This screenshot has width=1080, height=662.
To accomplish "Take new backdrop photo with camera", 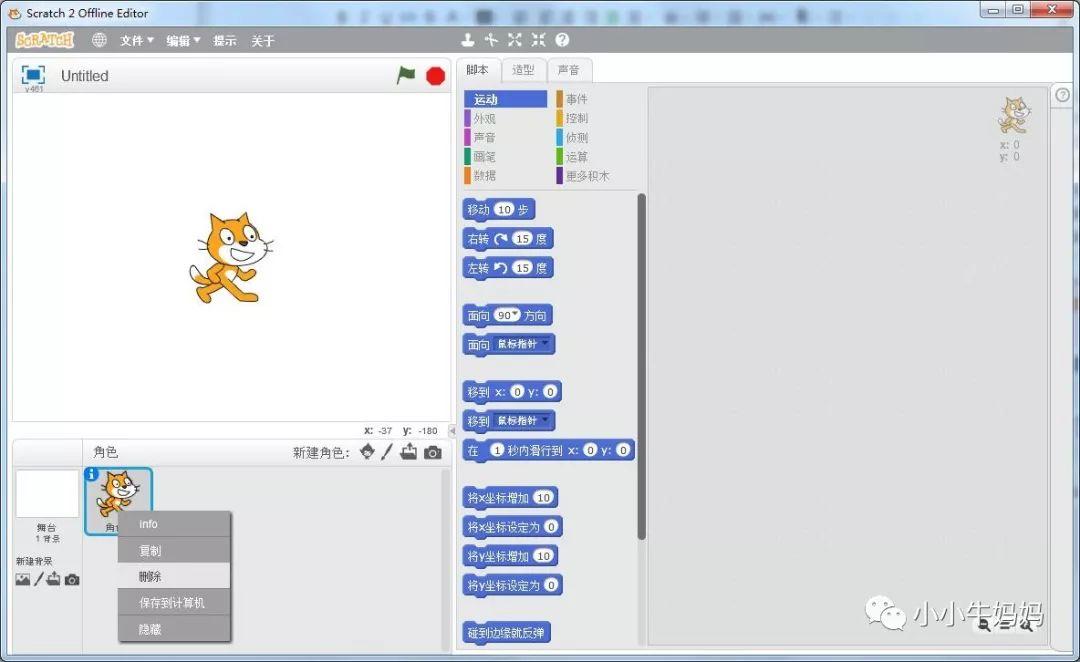I will tap(72, 580).
